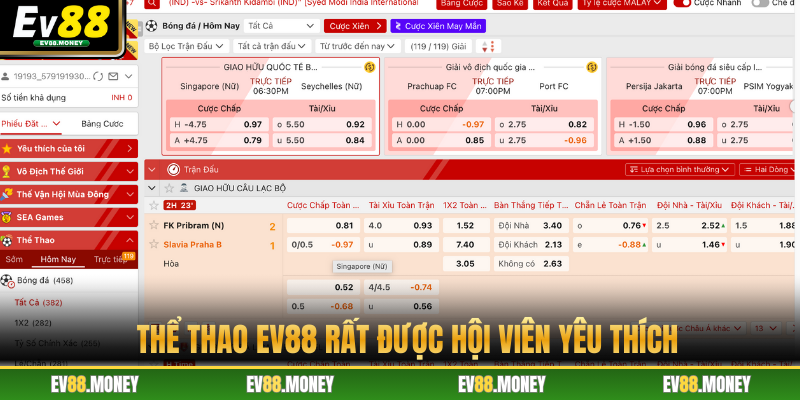Toggle the star next to 2H 23' timer
This screenshot has height=400, width=800.
click(x=154, y=206)
